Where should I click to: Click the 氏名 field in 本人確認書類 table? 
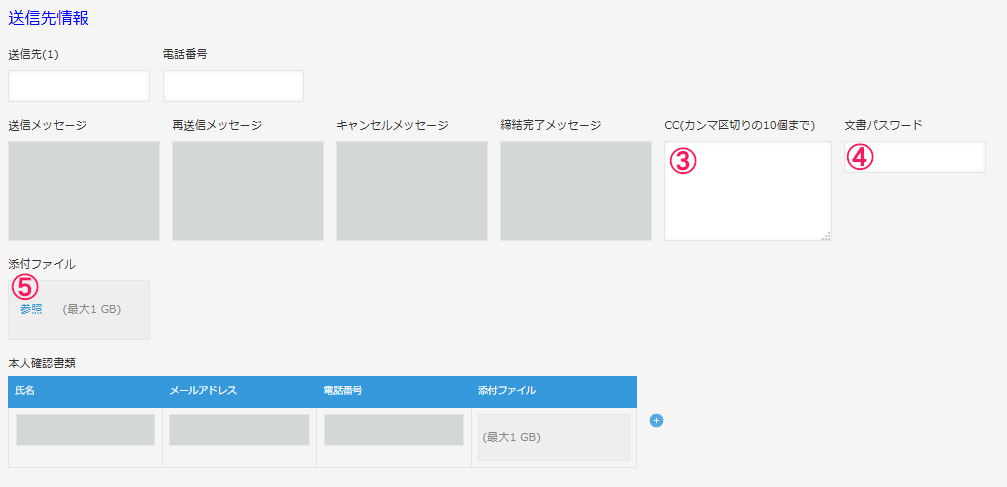point(85,430)
